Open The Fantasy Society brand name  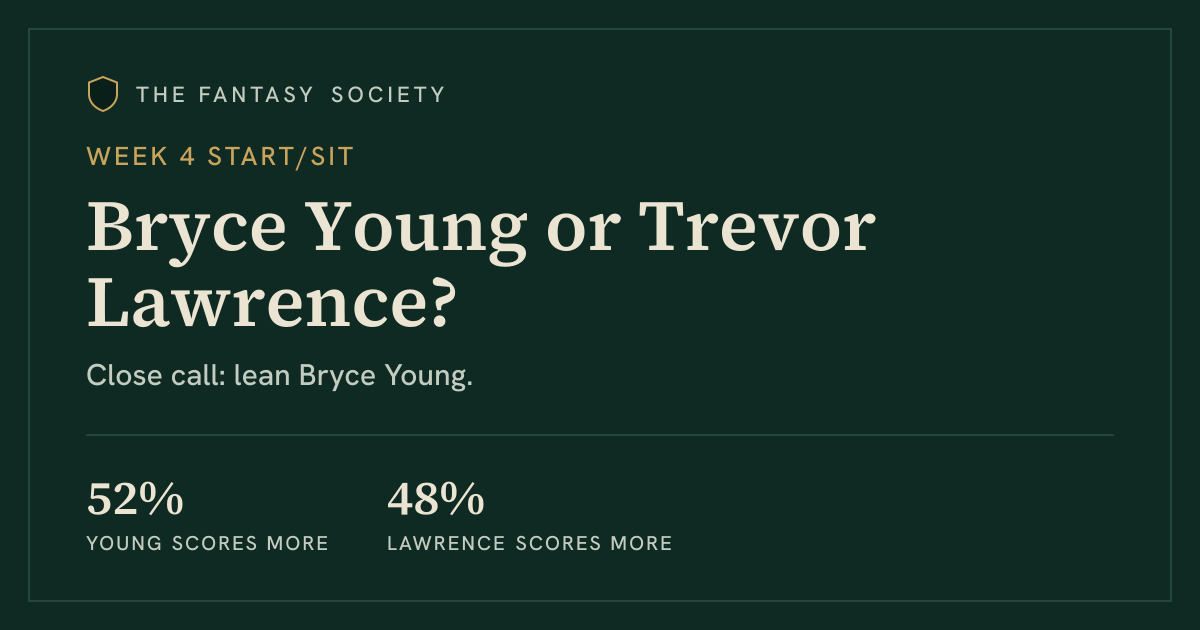tap(291, 95)
